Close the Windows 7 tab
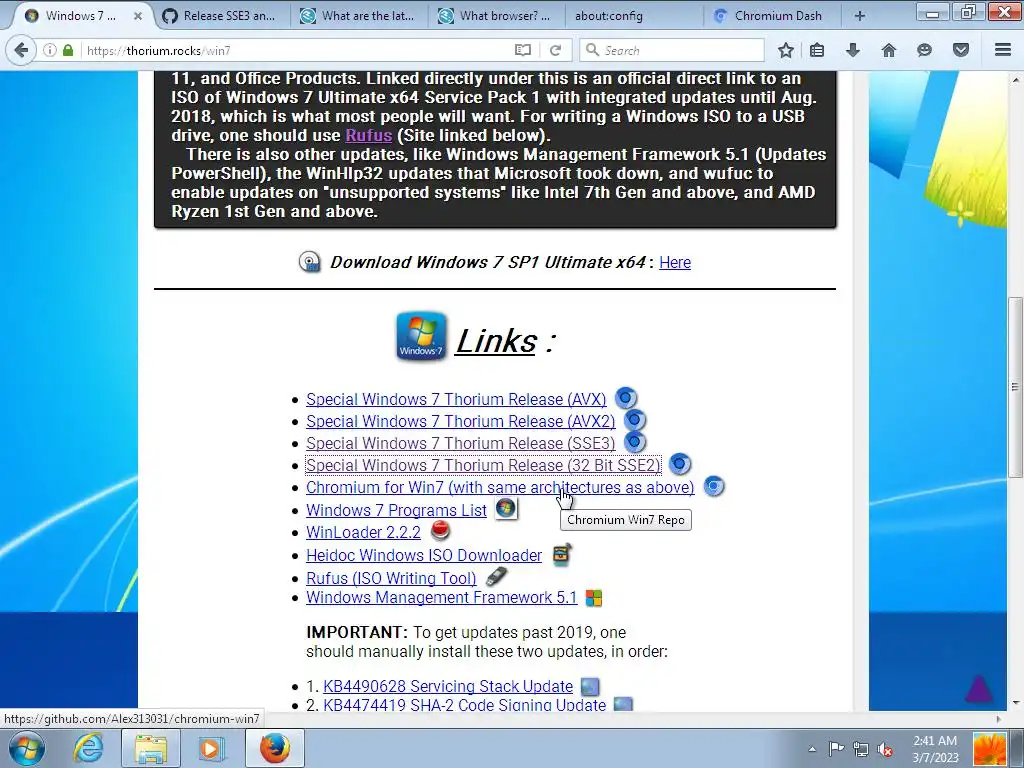This screenshot has width=1024, height=768. pyautogui.click(x=138, y=16)
